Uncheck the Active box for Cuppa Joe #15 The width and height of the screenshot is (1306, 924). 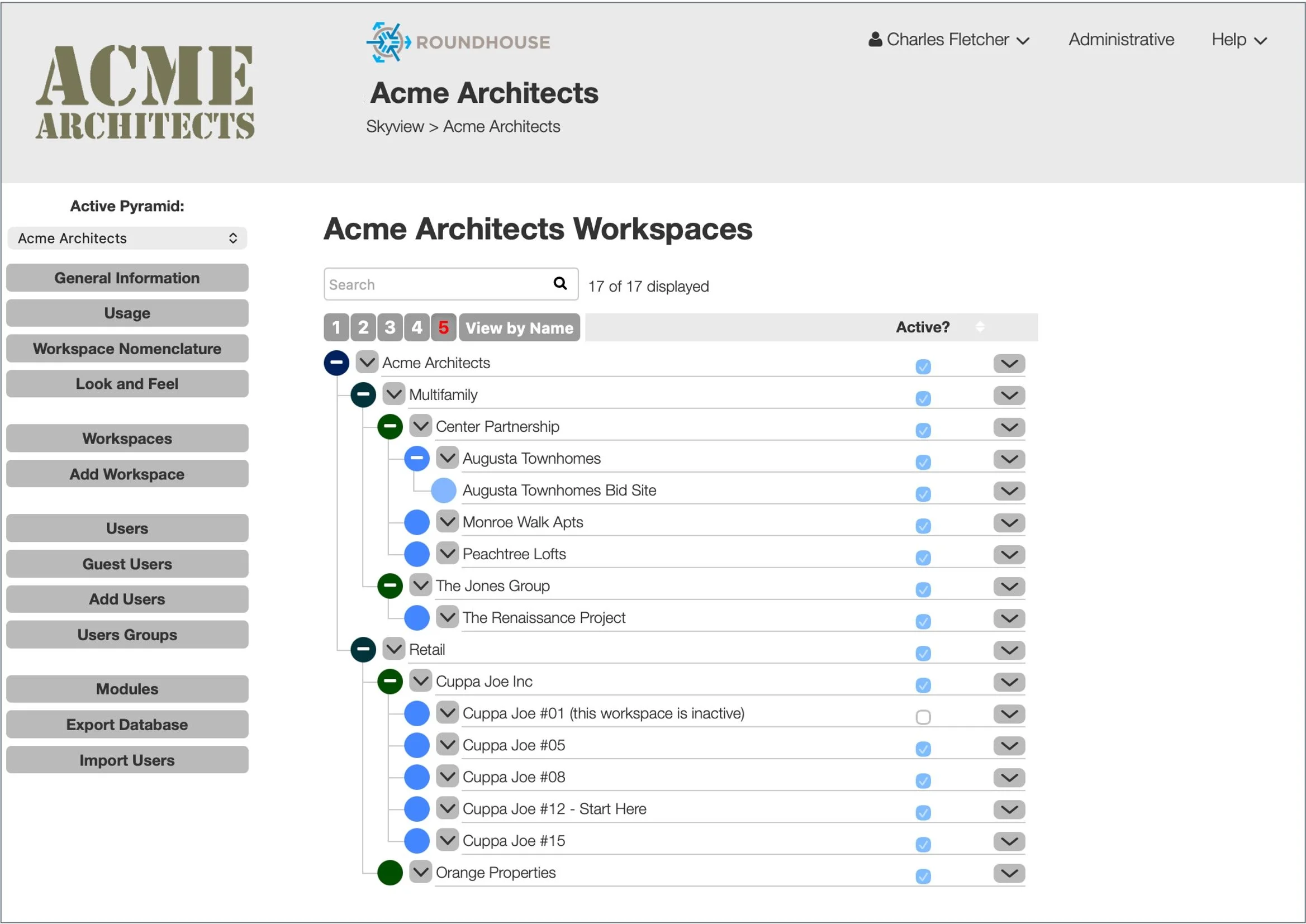pos(923,844)
